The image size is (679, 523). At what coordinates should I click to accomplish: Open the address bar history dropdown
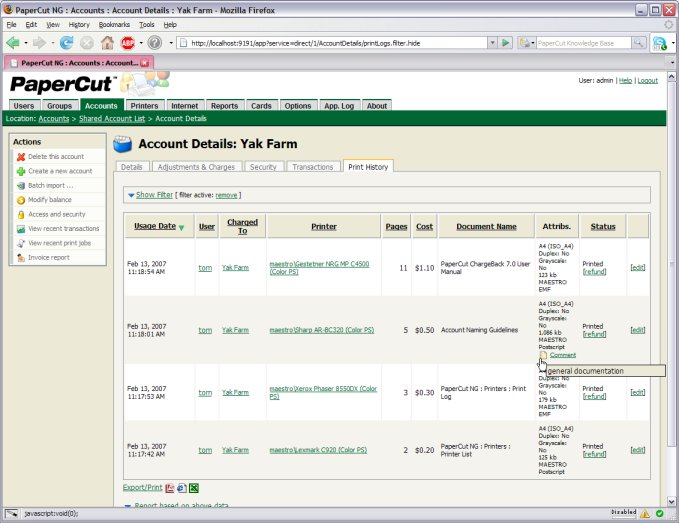click(x=492, y=43)
